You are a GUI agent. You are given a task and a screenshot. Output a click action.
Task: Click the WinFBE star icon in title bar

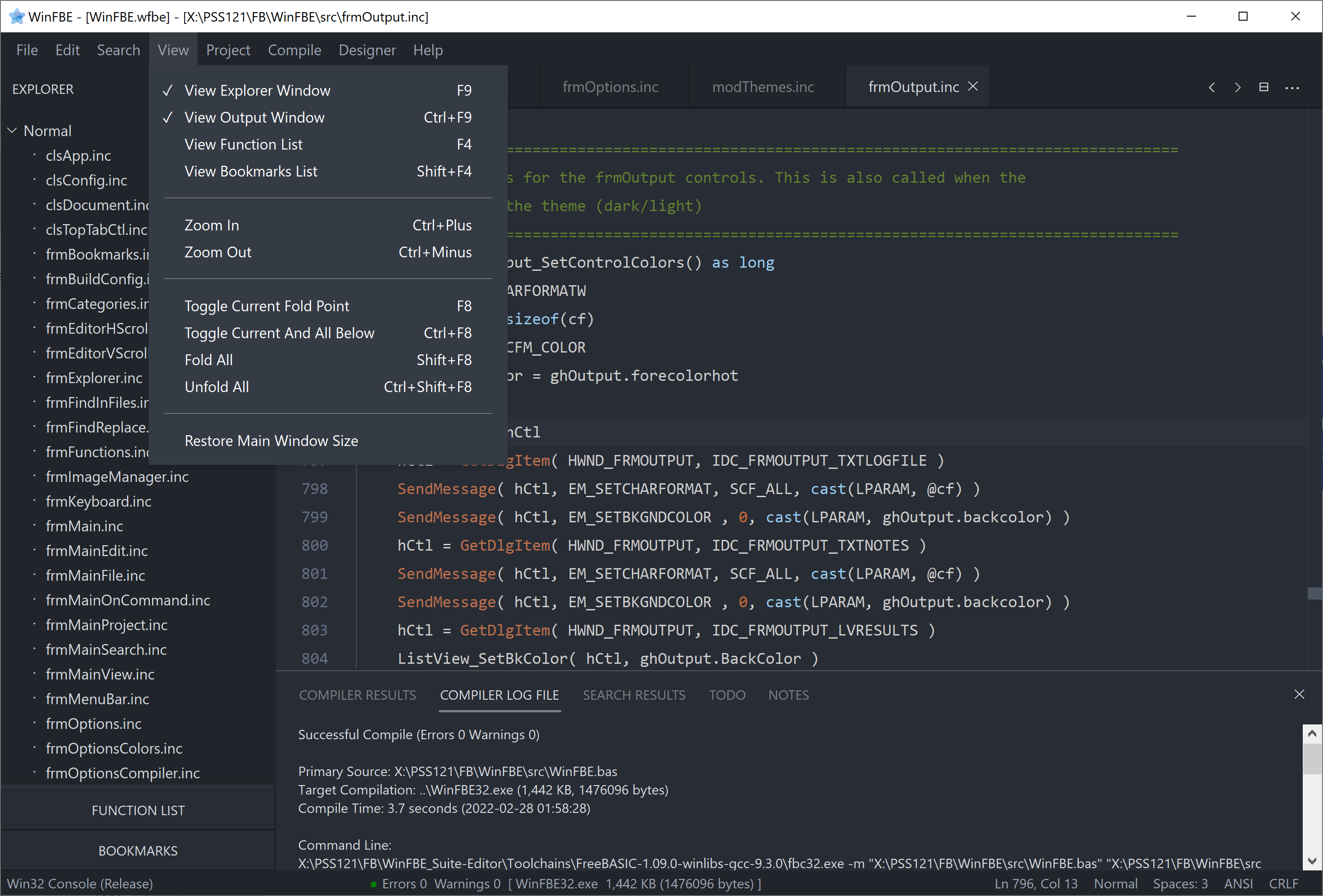17,17
